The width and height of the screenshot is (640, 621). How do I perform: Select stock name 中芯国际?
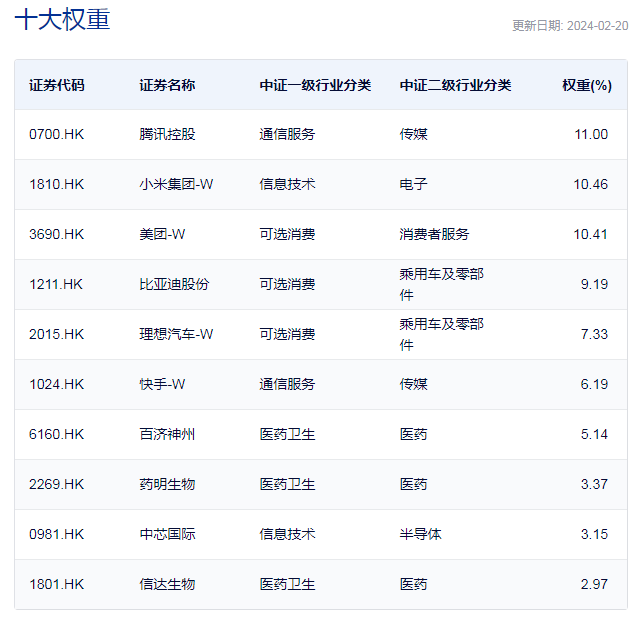(x=167, y=534)
